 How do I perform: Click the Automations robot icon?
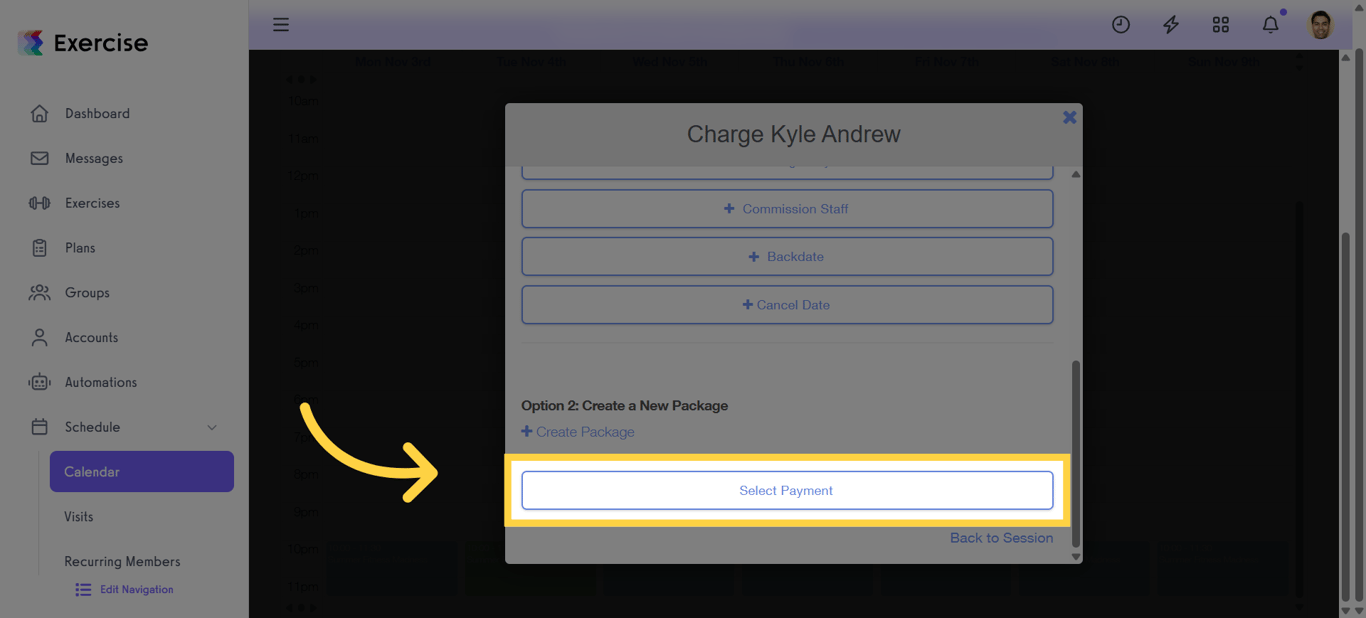click(x=38, y=382)
